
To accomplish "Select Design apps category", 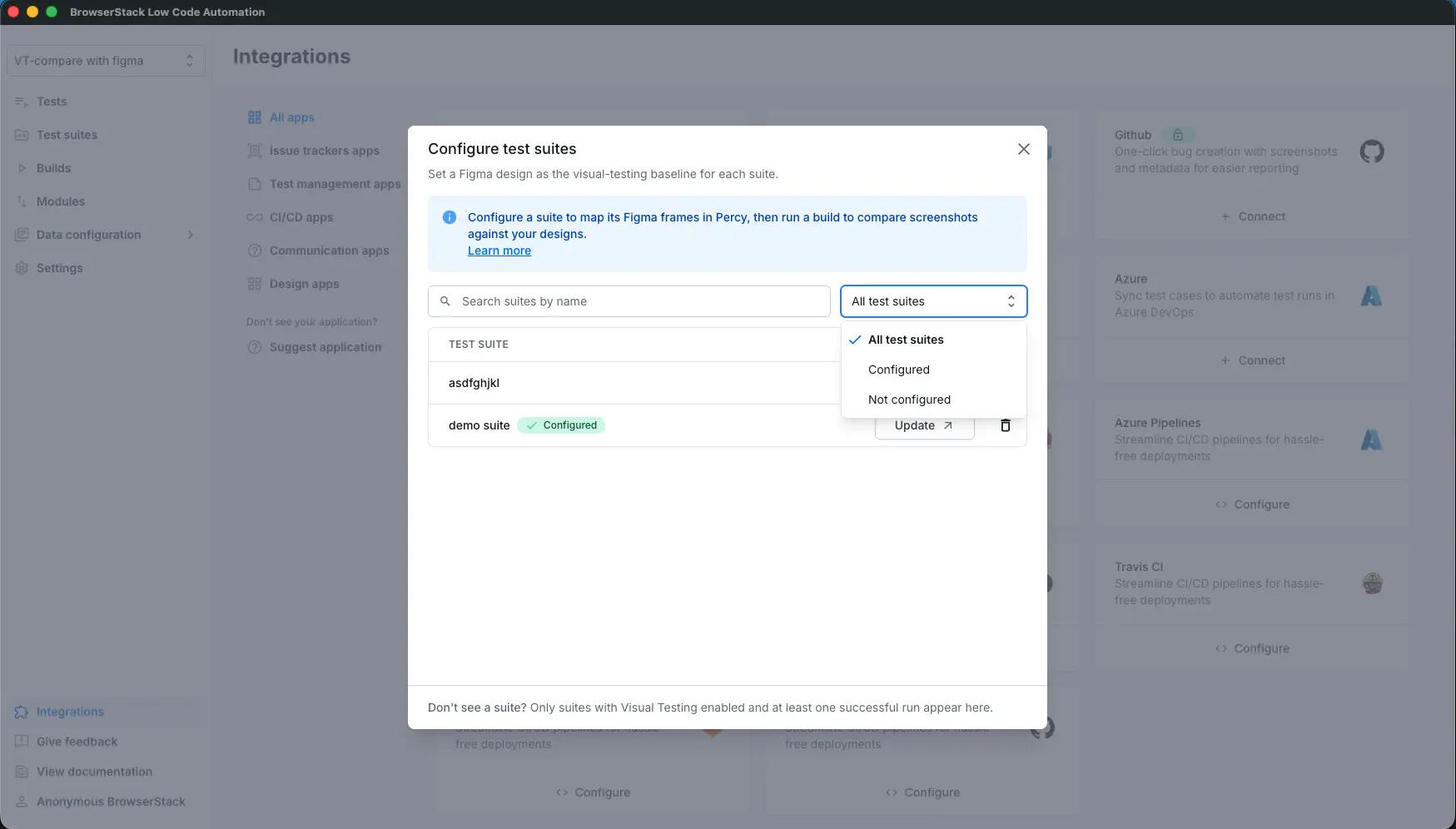I will click(x=305, y=284).
